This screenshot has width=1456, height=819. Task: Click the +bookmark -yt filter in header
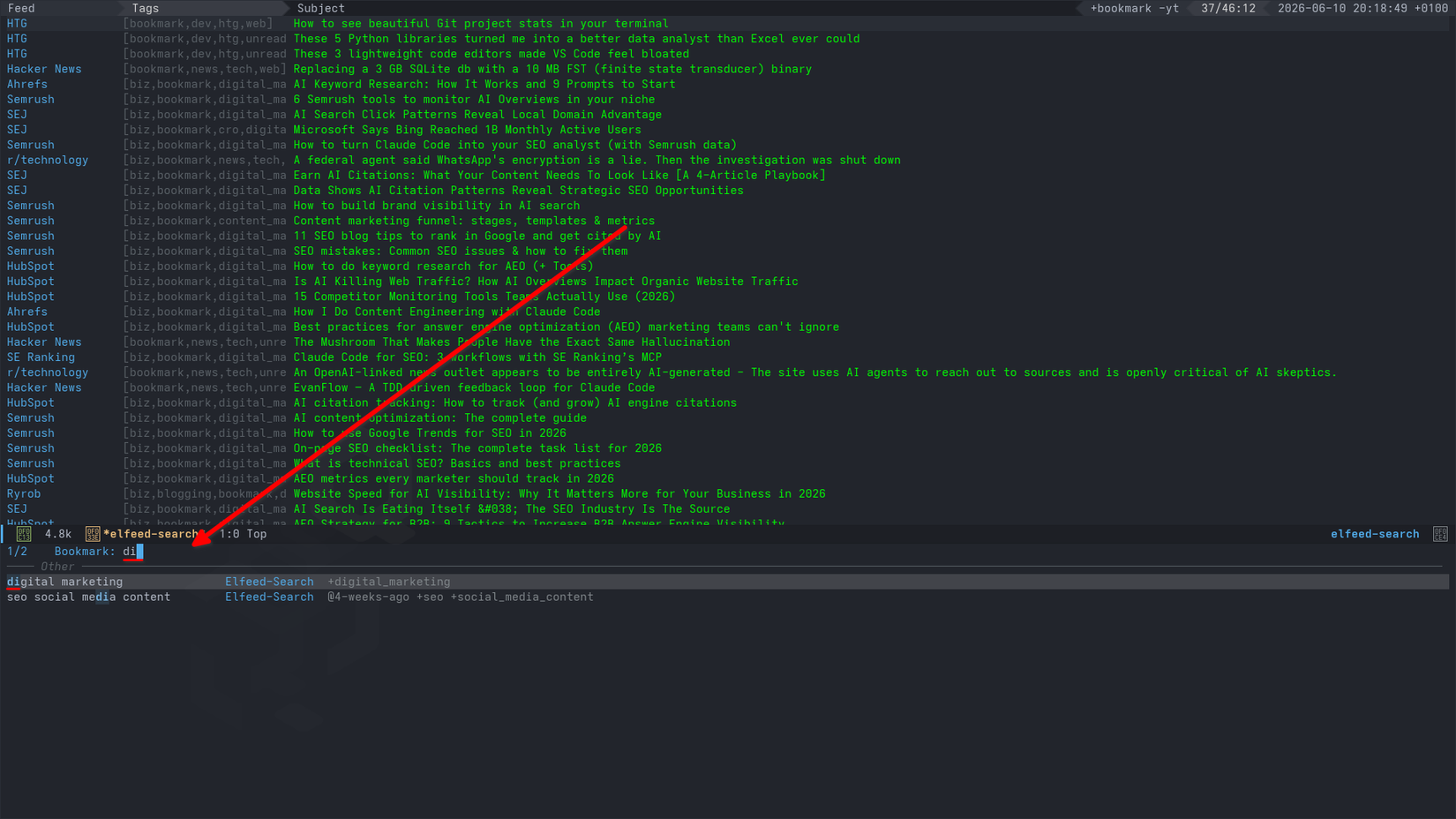(x=1134, y=8)
